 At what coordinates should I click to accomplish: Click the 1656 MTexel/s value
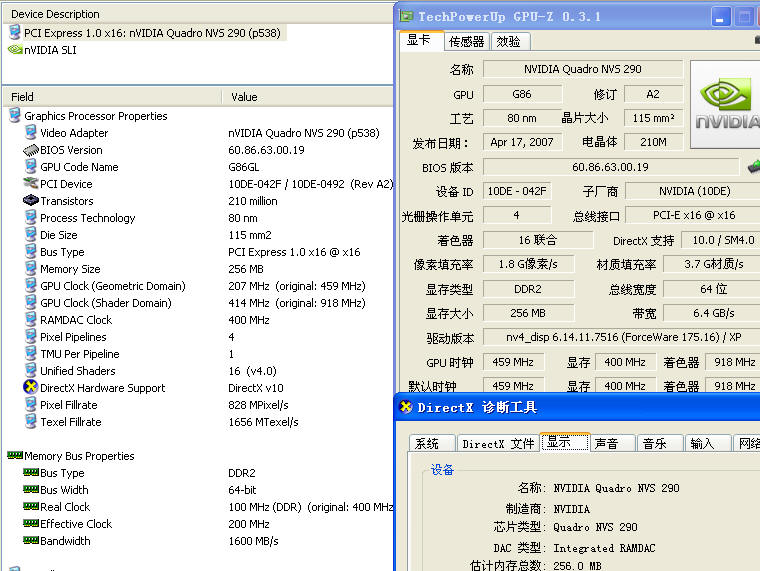(263, 422)
